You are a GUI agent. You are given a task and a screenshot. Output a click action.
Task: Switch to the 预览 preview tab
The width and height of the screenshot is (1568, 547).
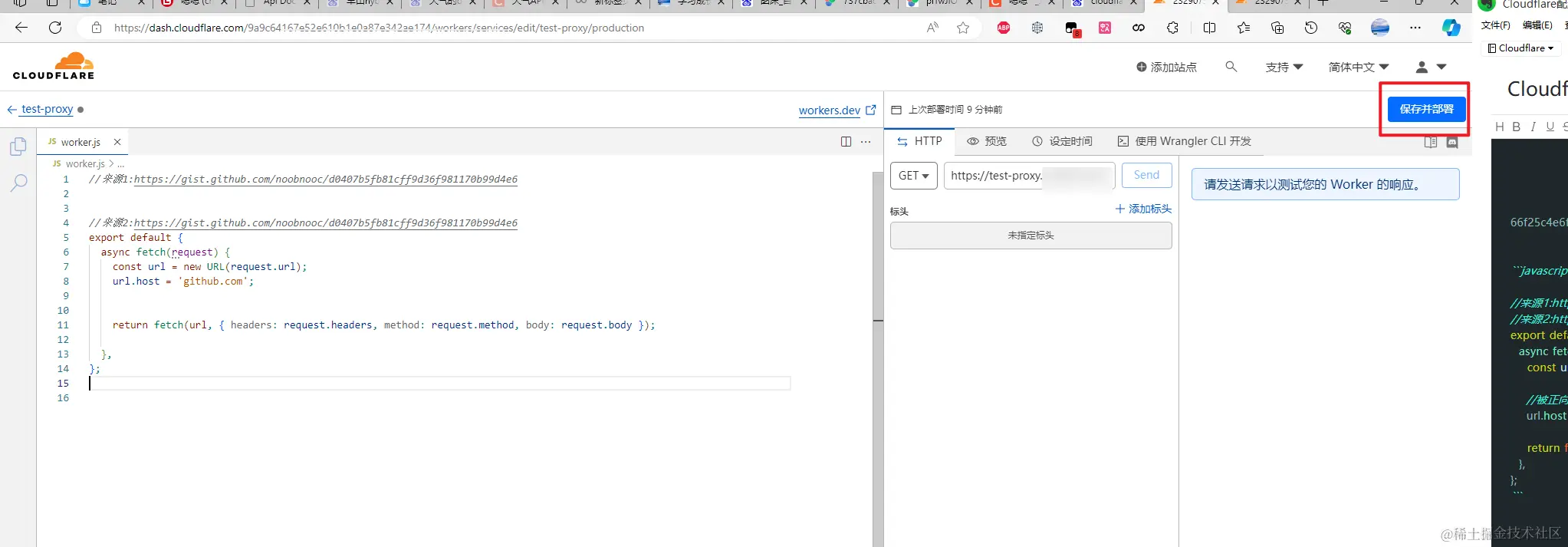click(x=987, y=141)
